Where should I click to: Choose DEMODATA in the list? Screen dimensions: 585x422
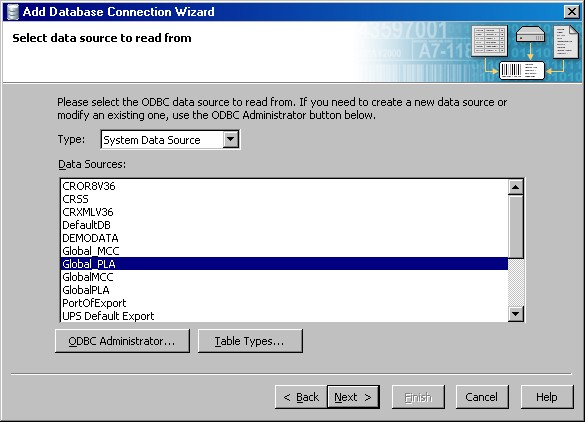tap(284, 238)
